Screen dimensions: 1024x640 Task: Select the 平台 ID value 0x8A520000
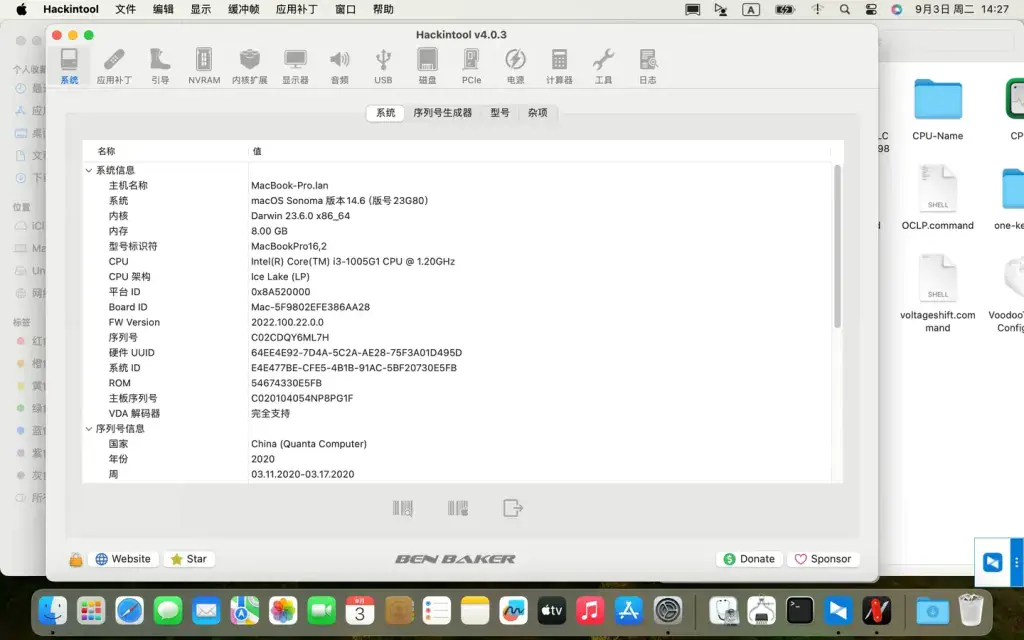point(281,292)
